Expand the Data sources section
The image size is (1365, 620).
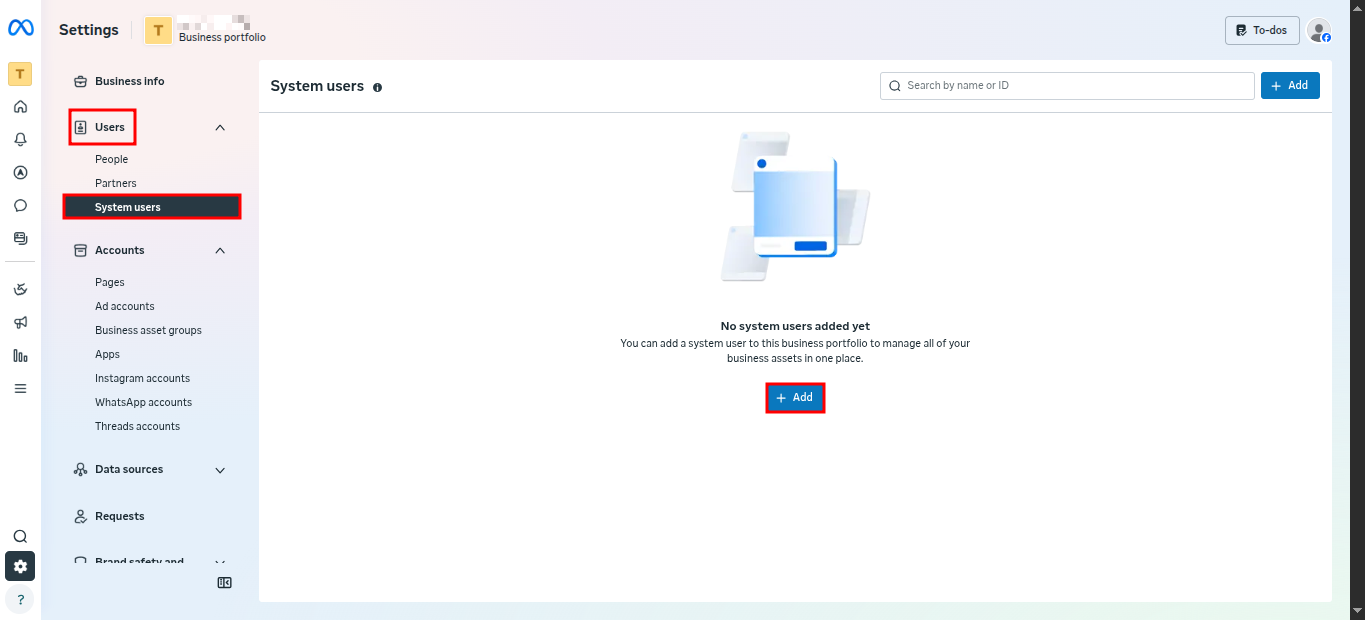coord(220,470)
